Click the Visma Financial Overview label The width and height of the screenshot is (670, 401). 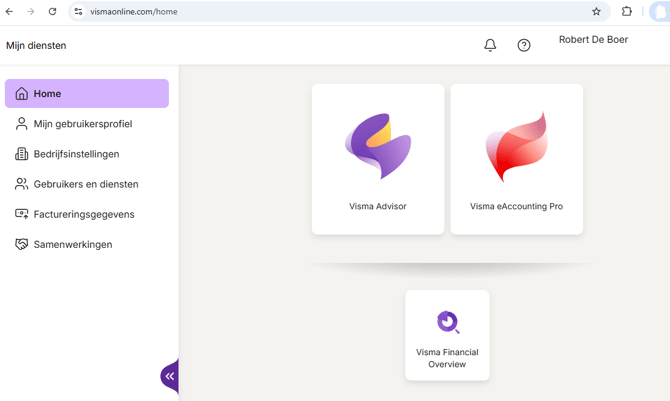pos(447,358)
